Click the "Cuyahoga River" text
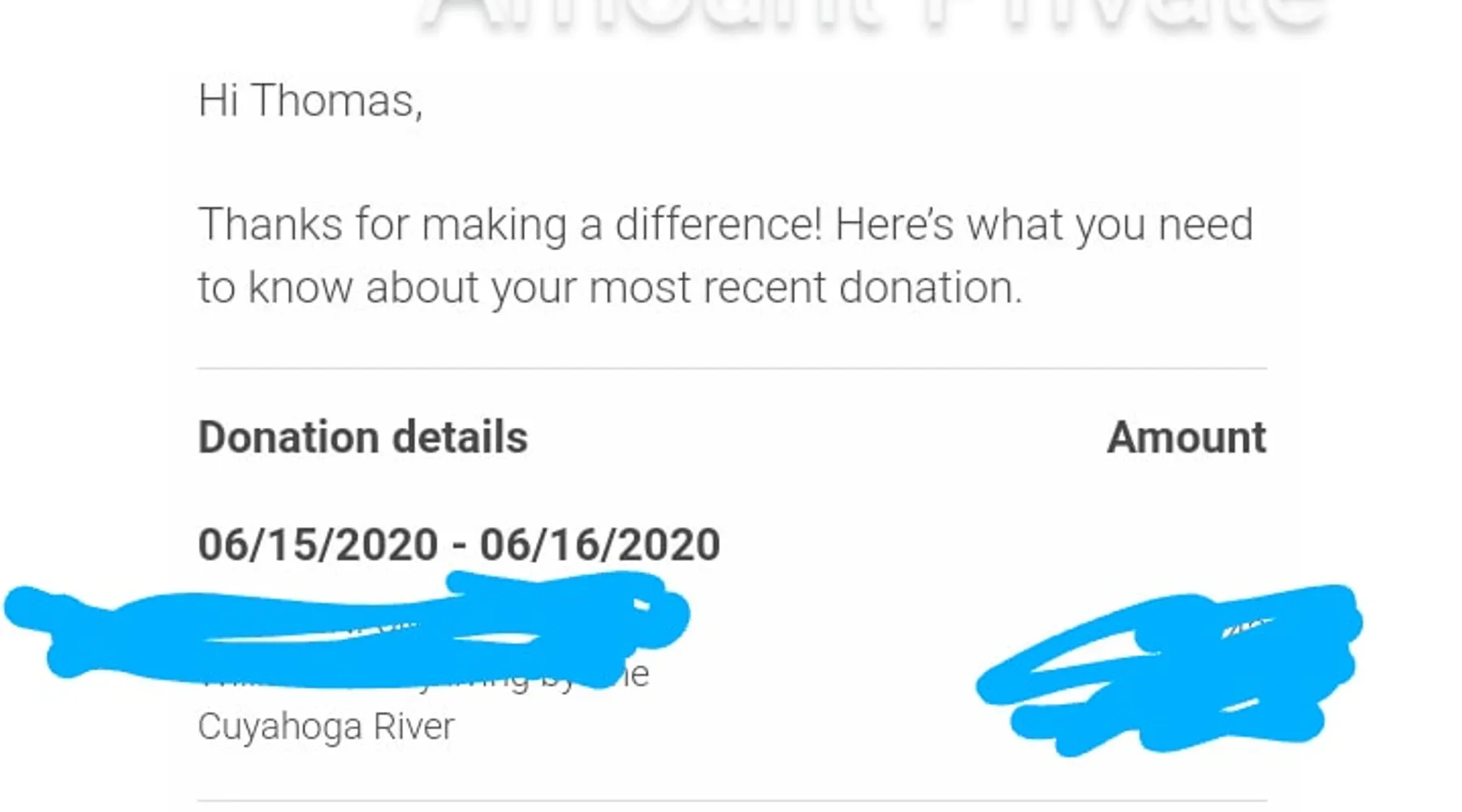 click(x=326, y=726)
